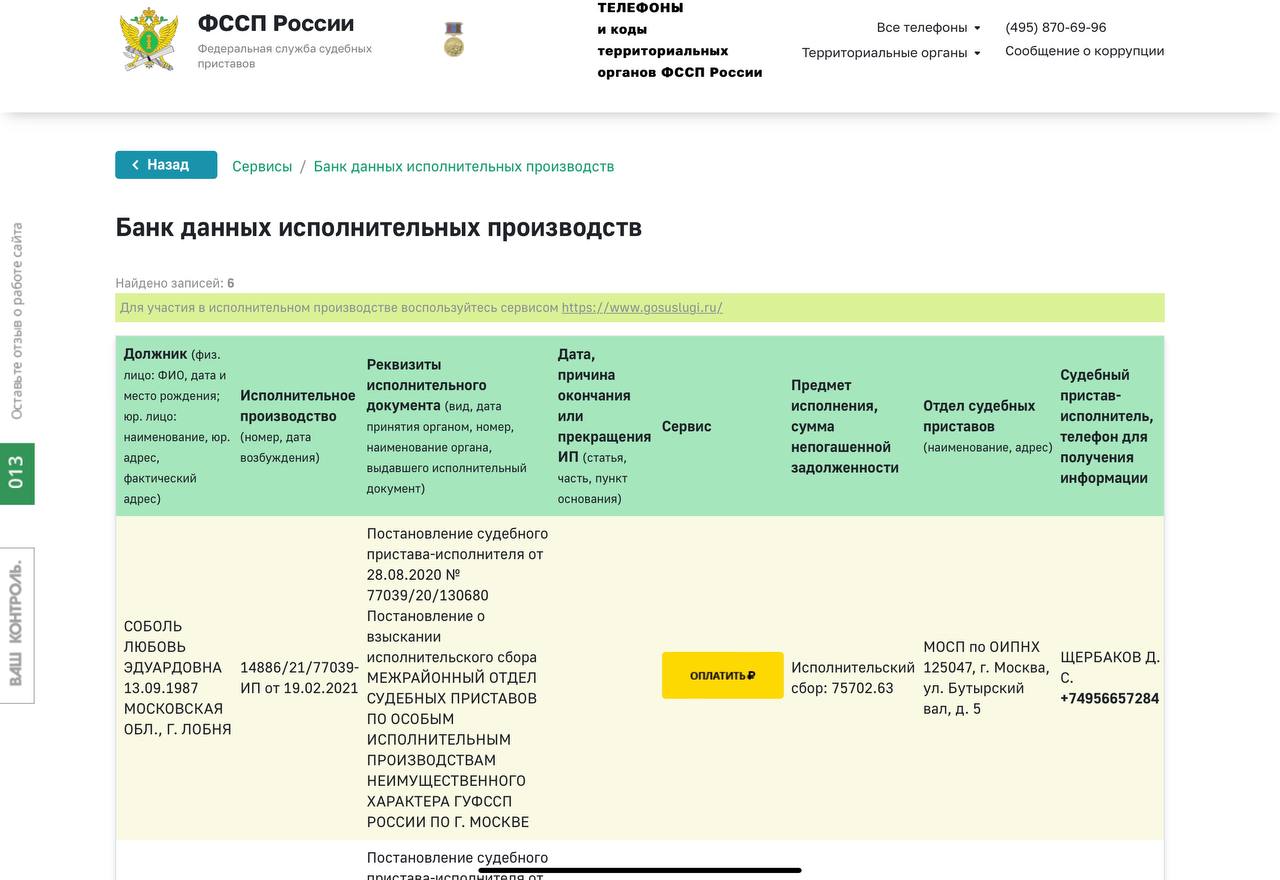Select Исполнительский сбор: 75702.63 cell

[x=853, y=678]
